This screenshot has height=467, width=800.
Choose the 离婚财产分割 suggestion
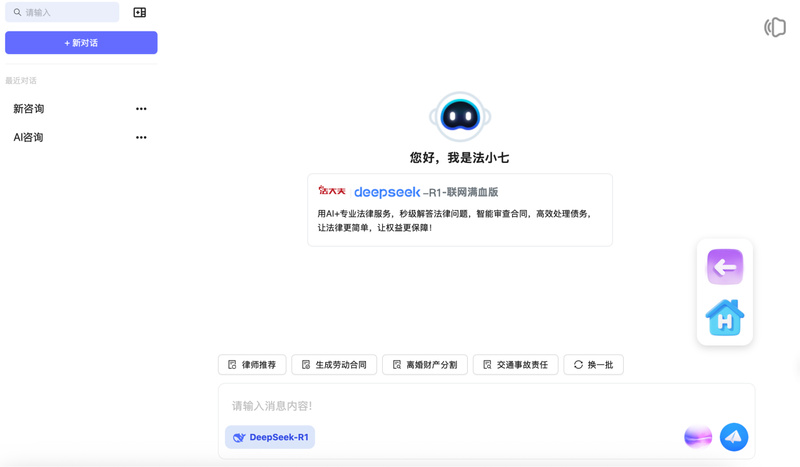point(425,364)
